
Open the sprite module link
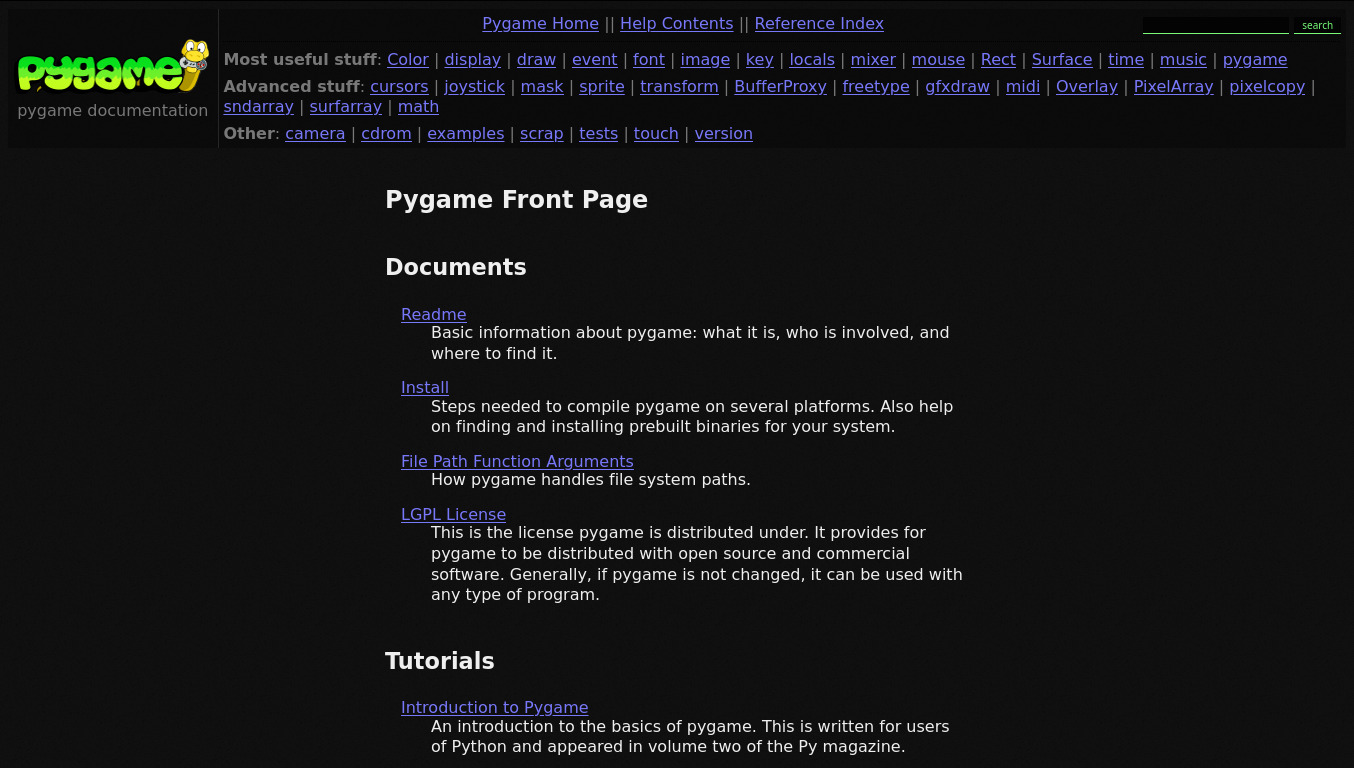tap(602, 87)
